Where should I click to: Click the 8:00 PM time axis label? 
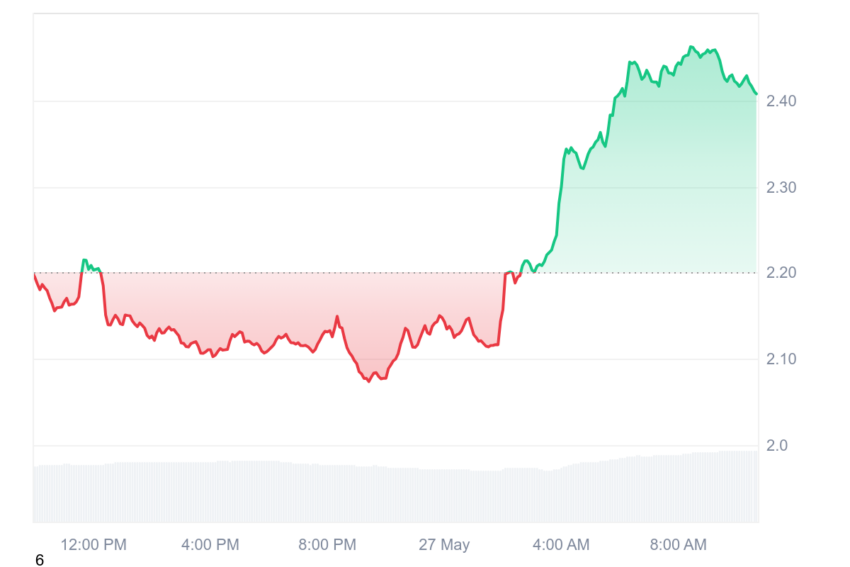pos(327,544)
